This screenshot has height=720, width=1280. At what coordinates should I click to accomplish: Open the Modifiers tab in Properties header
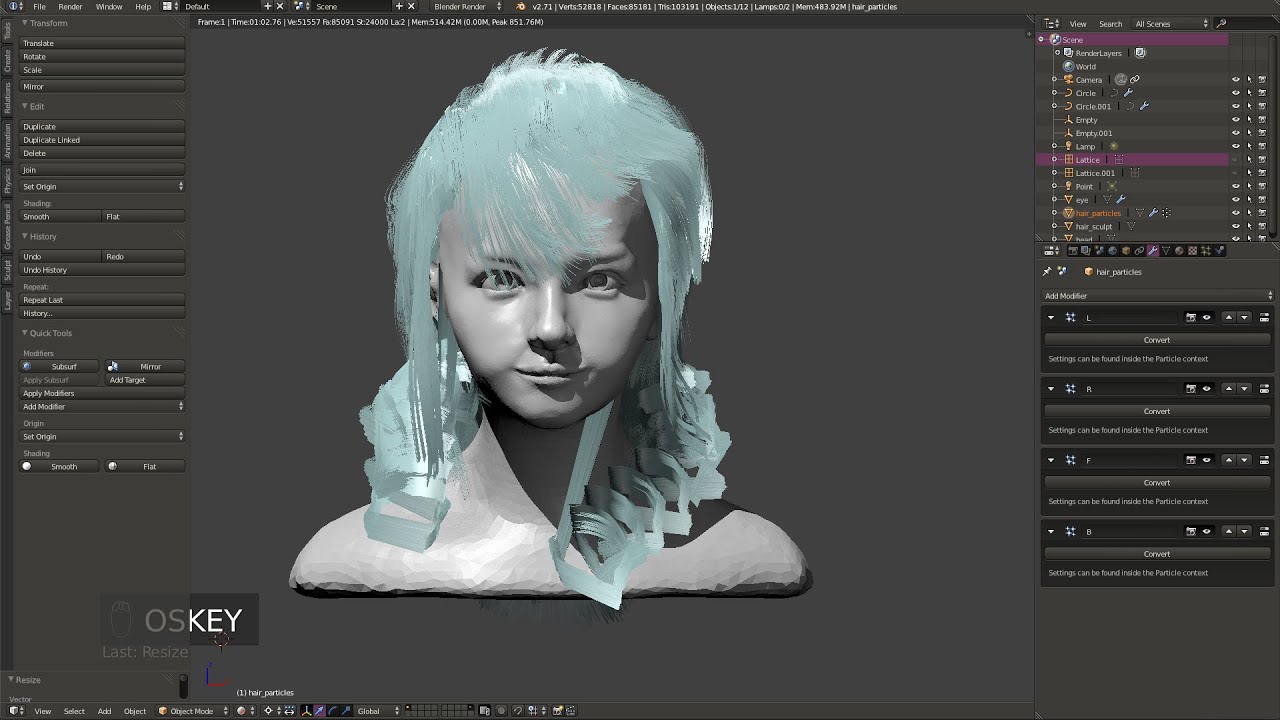point(1153,251)
